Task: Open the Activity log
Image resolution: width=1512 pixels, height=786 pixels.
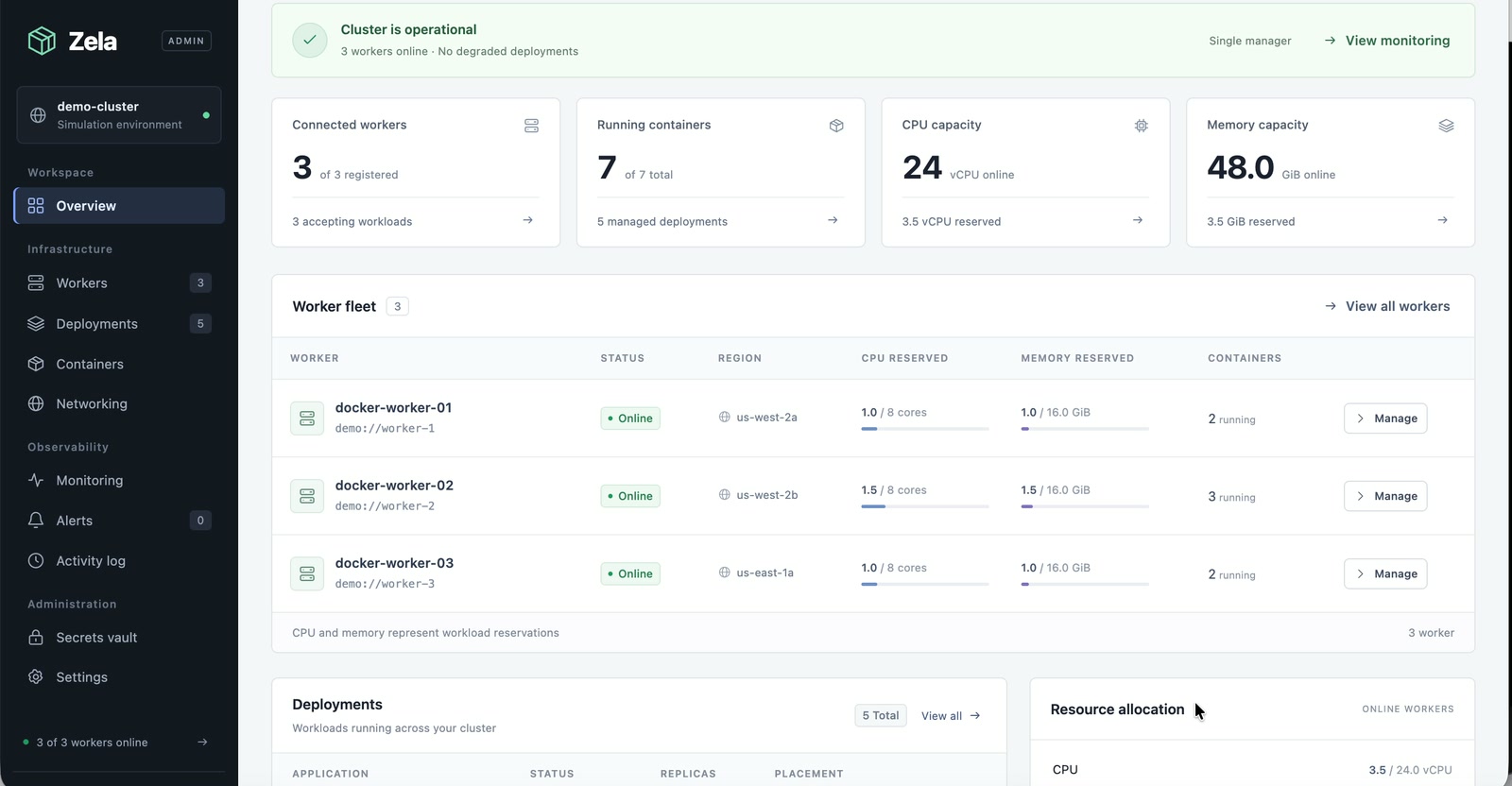Action: pos(119,560)
